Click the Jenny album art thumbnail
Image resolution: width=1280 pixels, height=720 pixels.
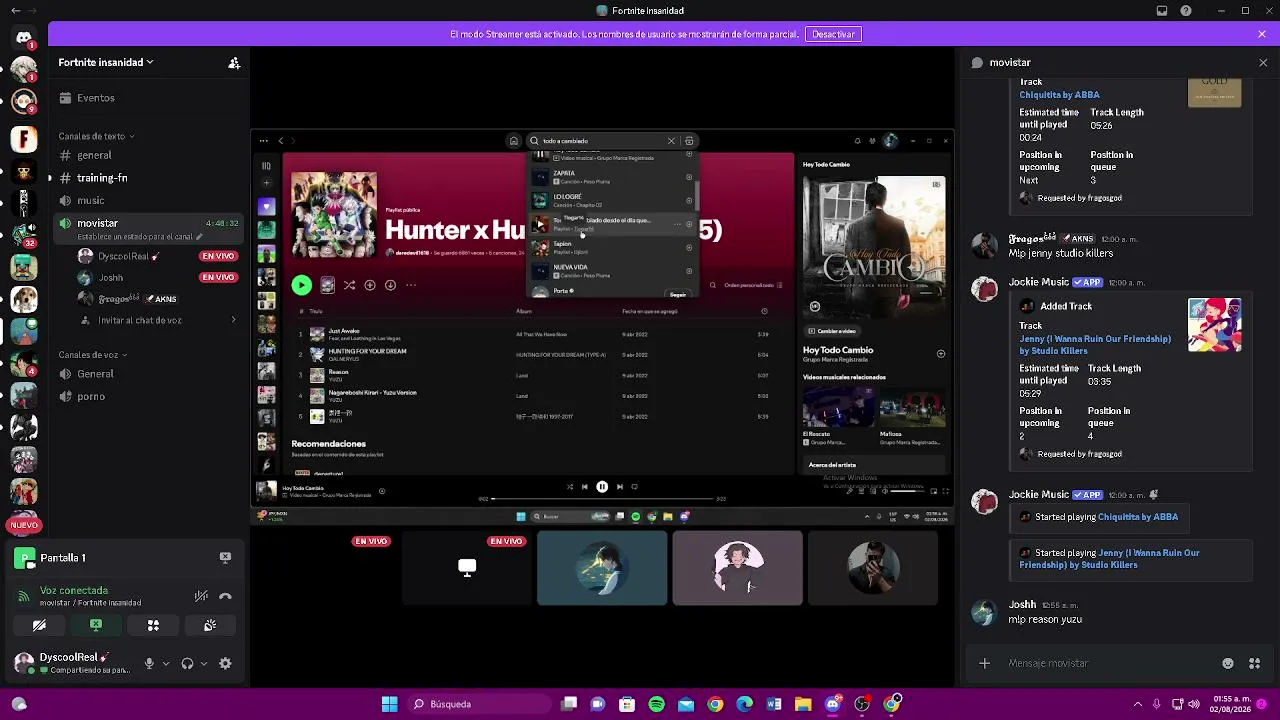click(1215, 325)
